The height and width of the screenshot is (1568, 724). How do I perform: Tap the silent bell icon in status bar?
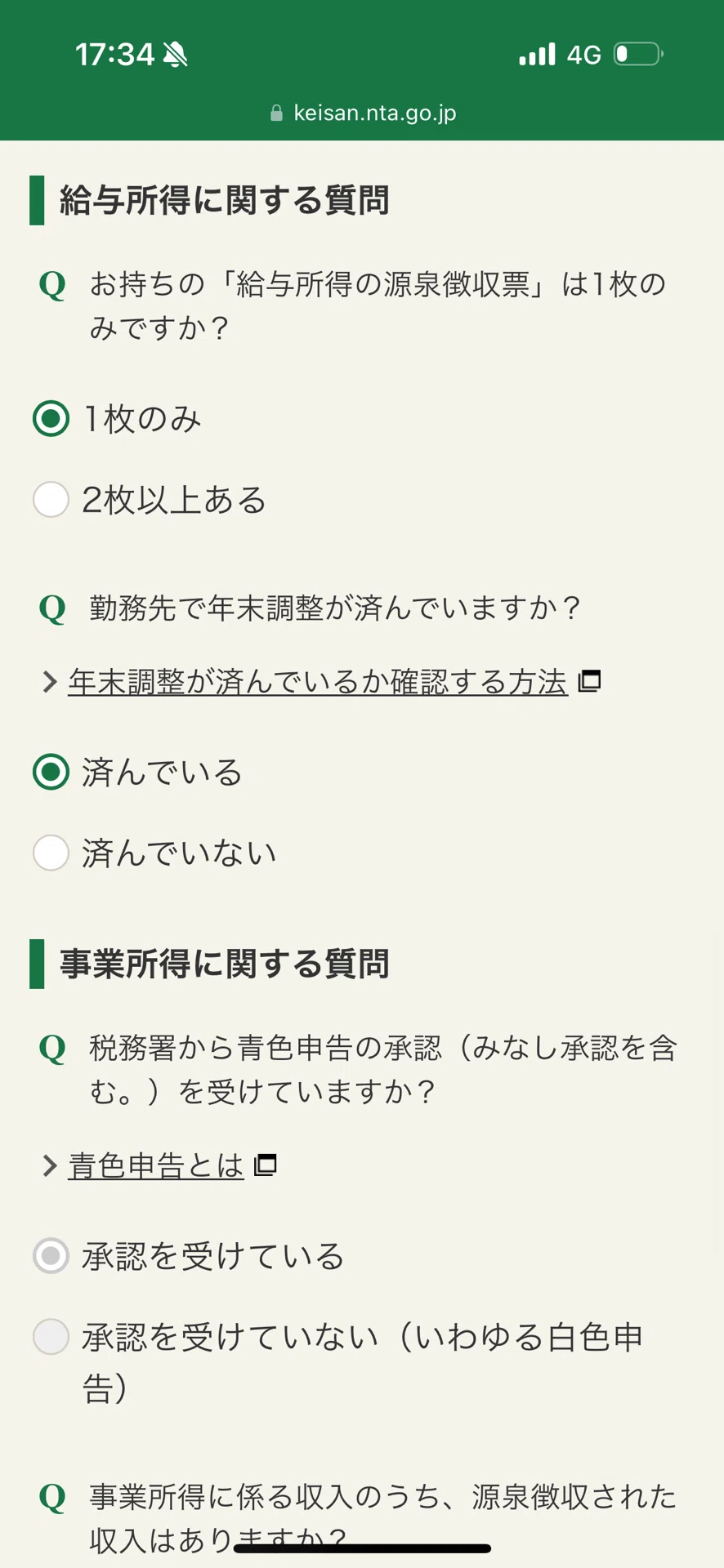click(175, 55)
